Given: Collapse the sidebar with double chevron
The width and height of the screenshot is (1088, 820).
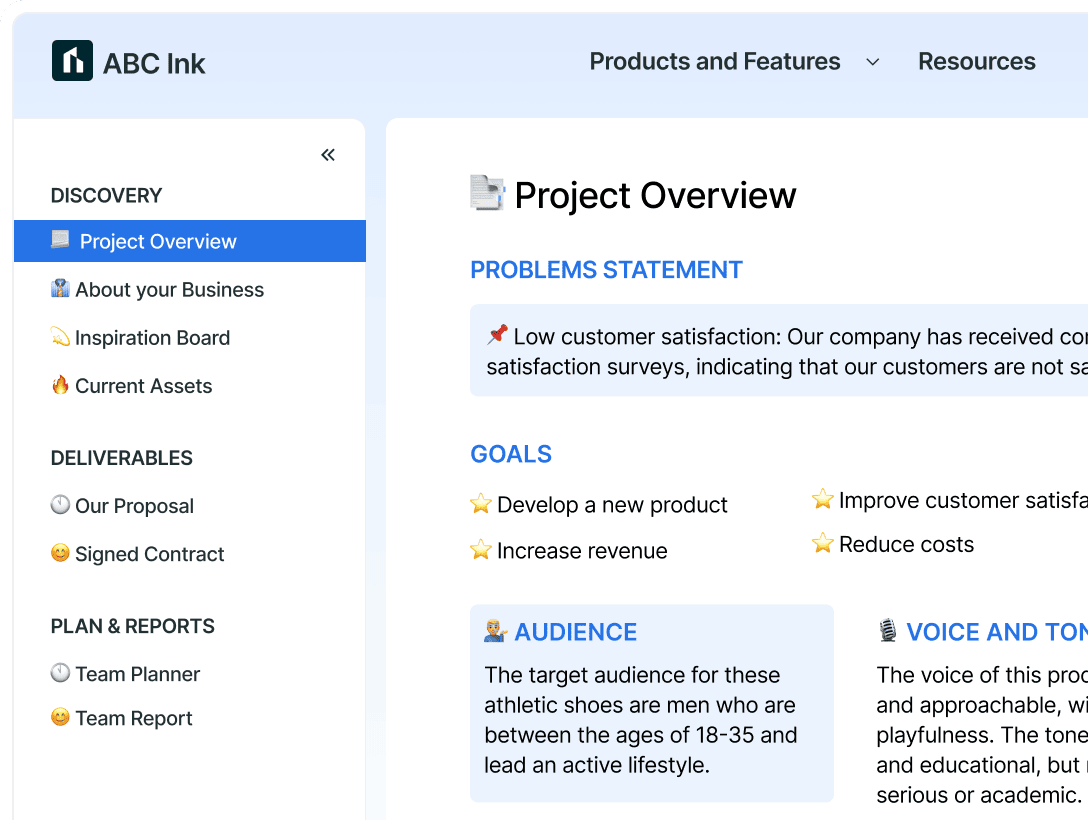Looking at the screenshot, I should point(328,155).
